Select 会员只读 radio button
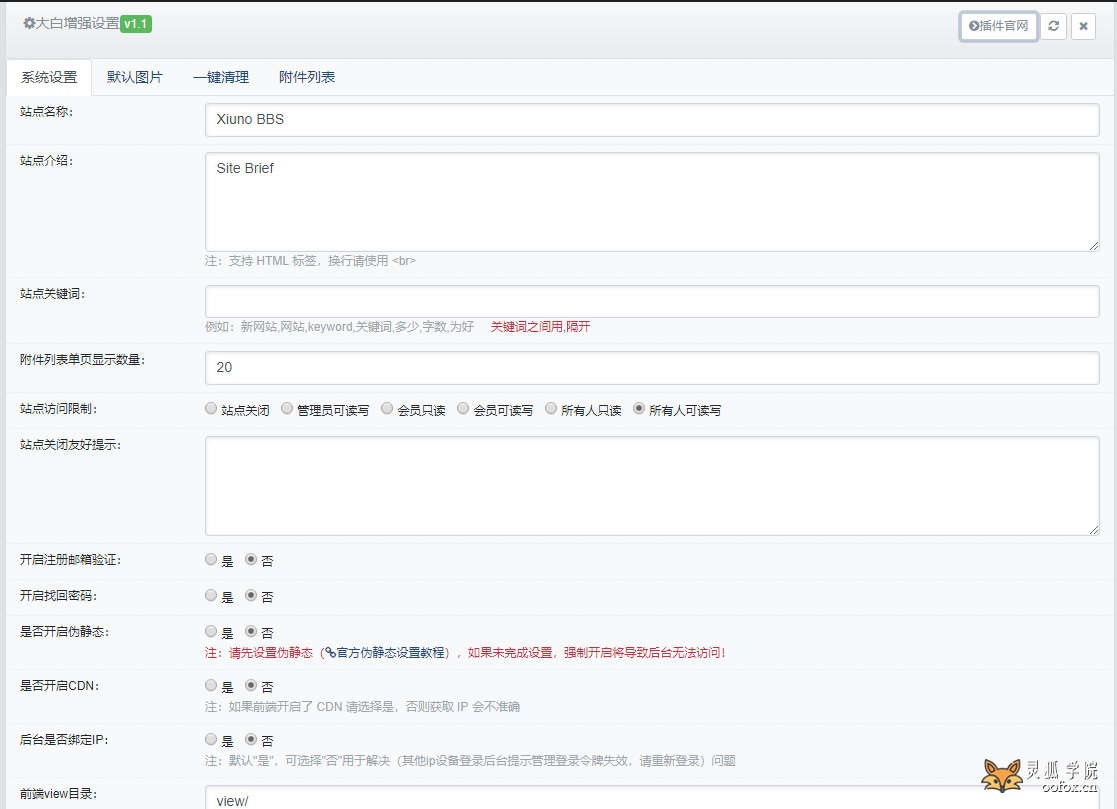This screenshot has height=809, width=1117. 387,409
